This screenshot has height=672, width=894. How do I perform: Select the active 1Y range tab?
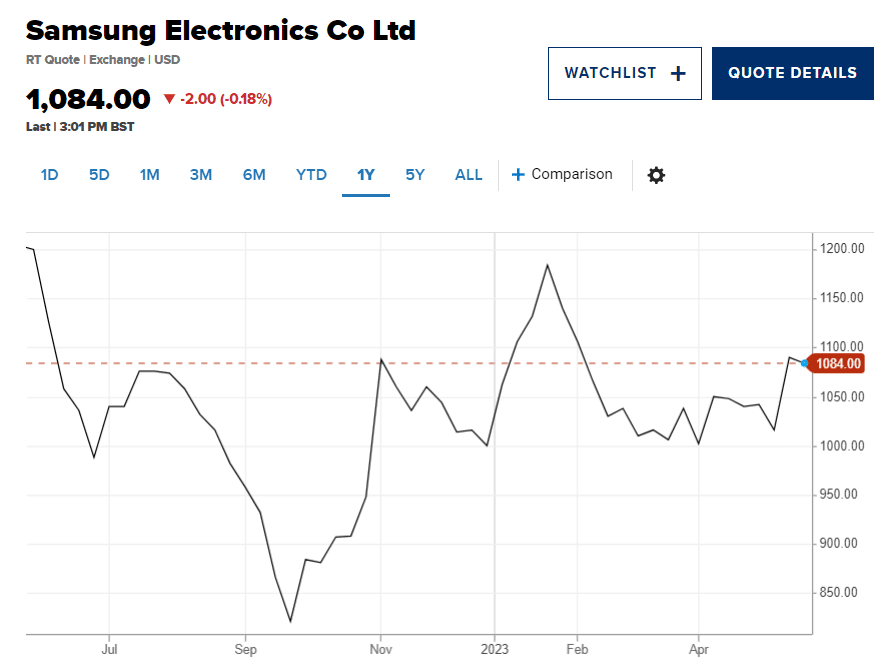tap(366, 174)
